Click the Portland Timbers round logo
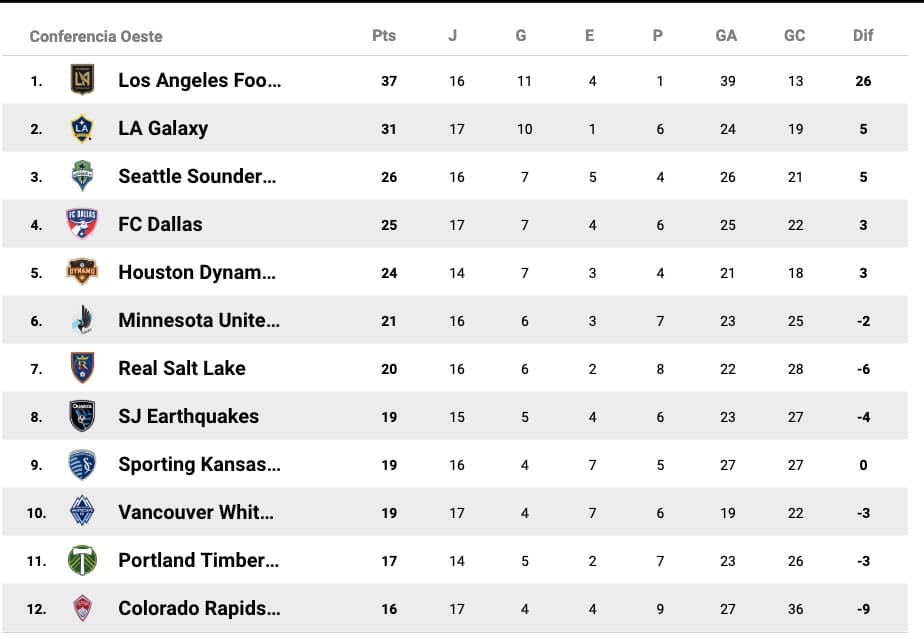 [x=82, y=560]
